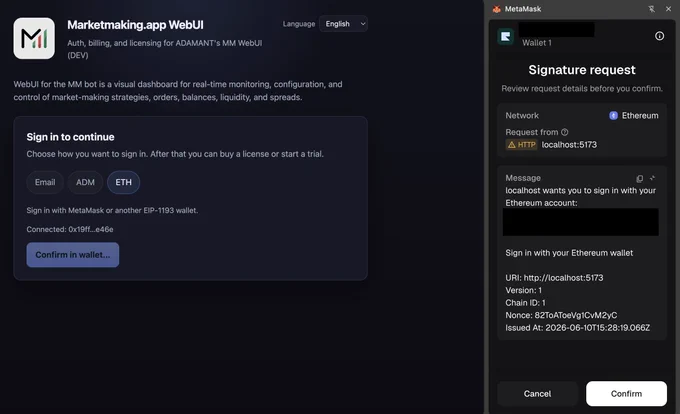Click the 'Issued At: 2026-06-10T15:28:19.066Z' line
Image resolution: width=680 pixels, height=414 pixels.
point(578,328)
